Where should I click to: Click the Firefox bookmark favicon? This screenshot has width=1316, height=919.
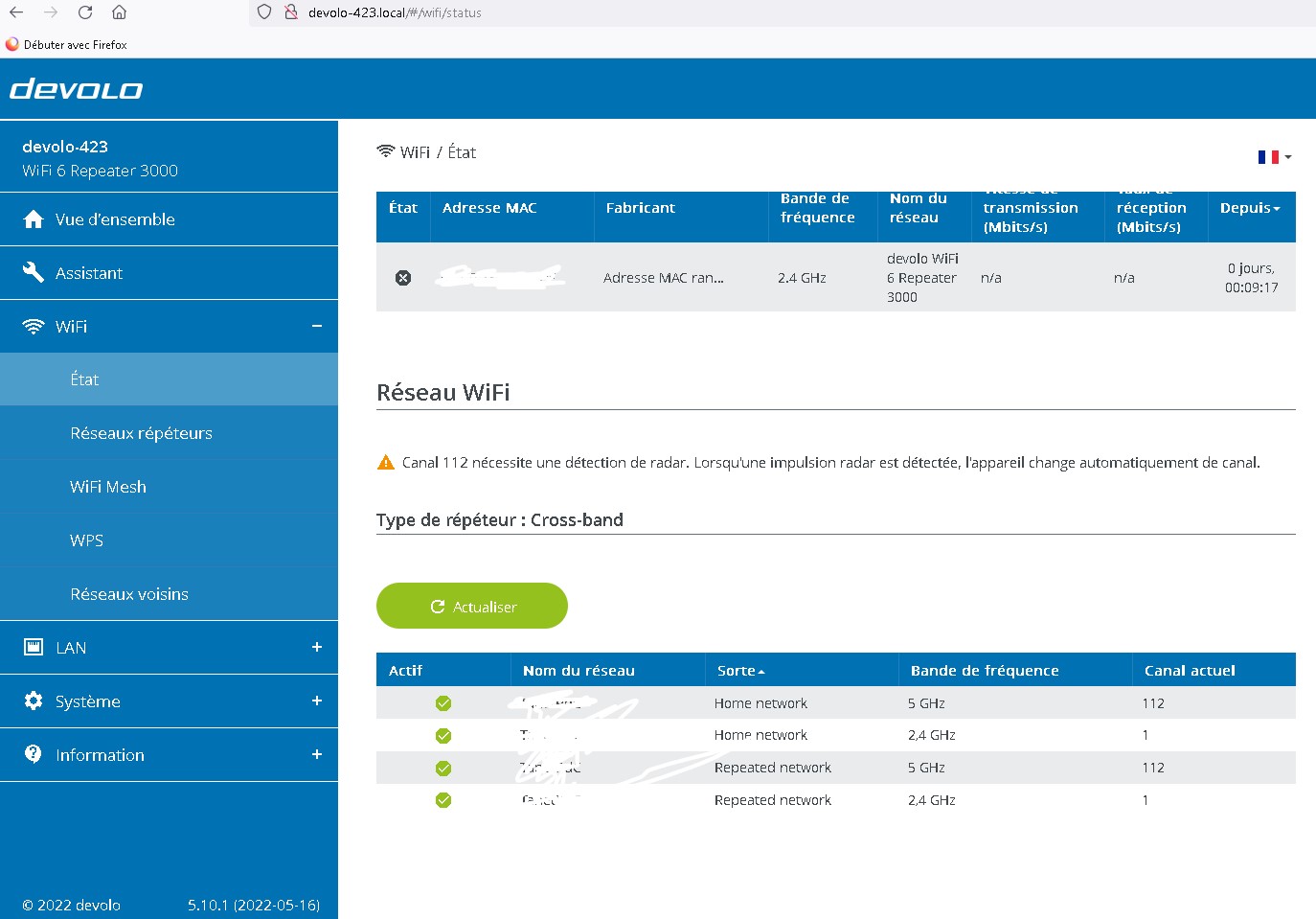[x=12, y=44]
